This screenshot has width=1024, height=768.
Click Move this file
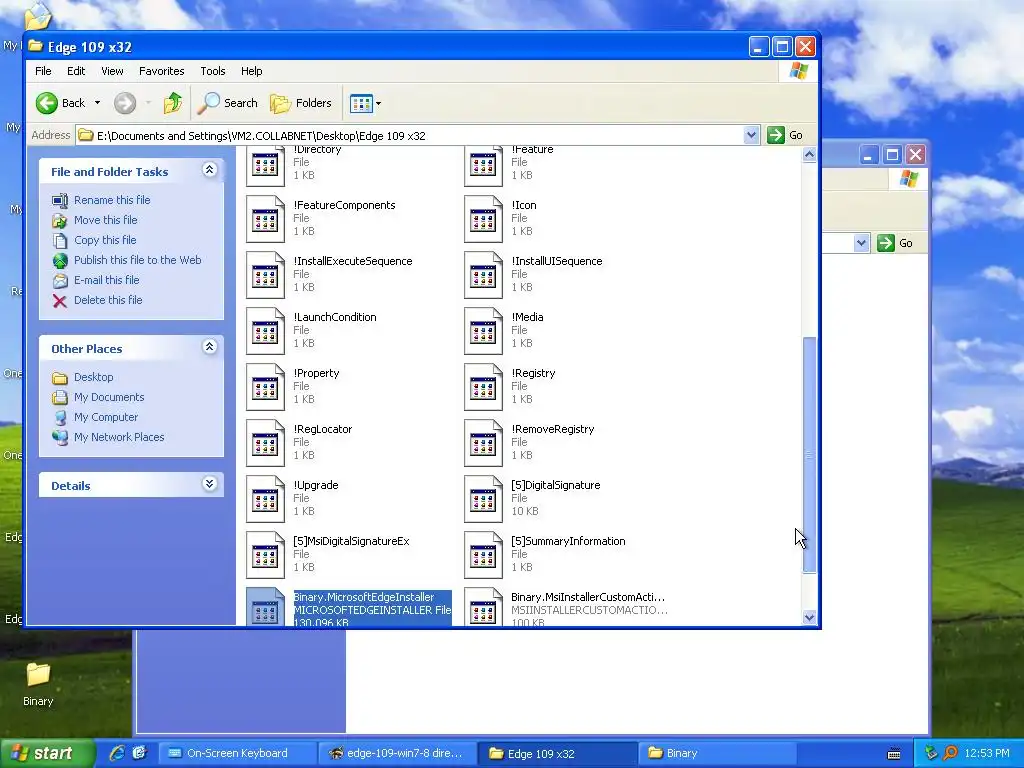pyautogui.click(x=105, y=220)
